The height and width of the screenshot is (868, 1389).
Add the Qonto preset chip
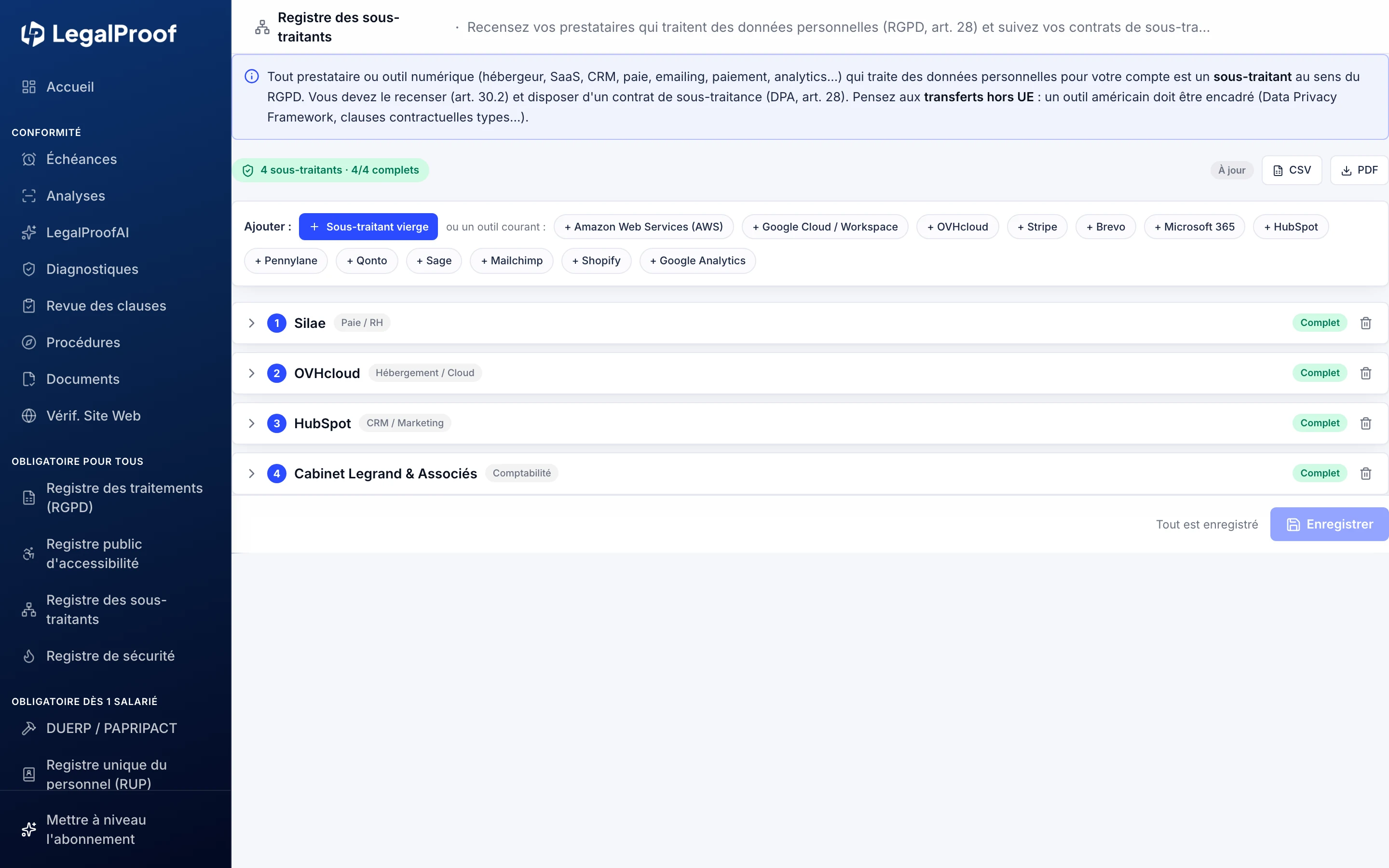(367, 260)
